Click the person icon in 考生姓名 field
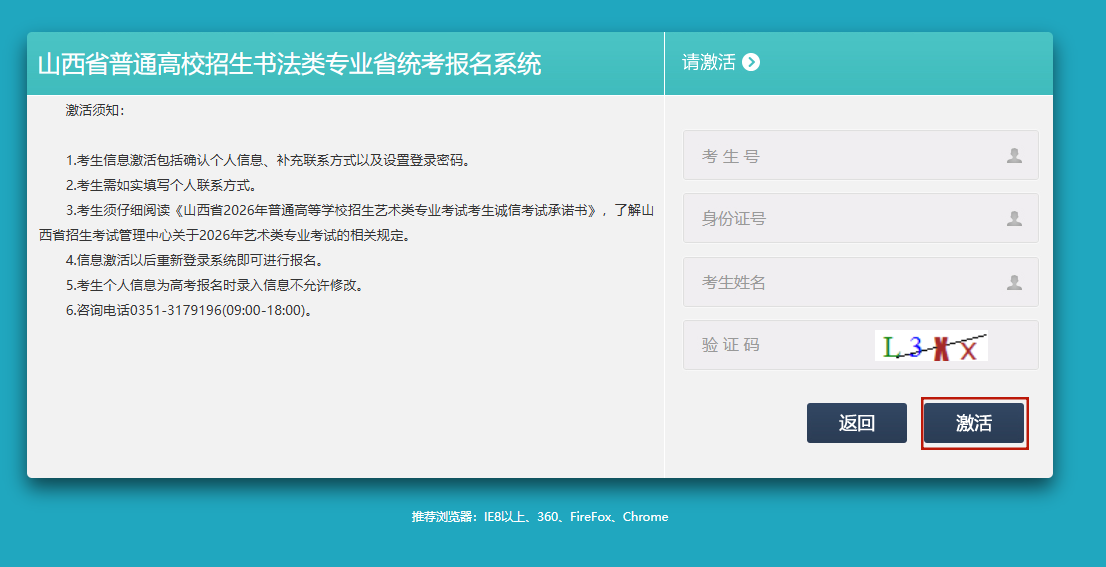 (x=1014, y=283)
